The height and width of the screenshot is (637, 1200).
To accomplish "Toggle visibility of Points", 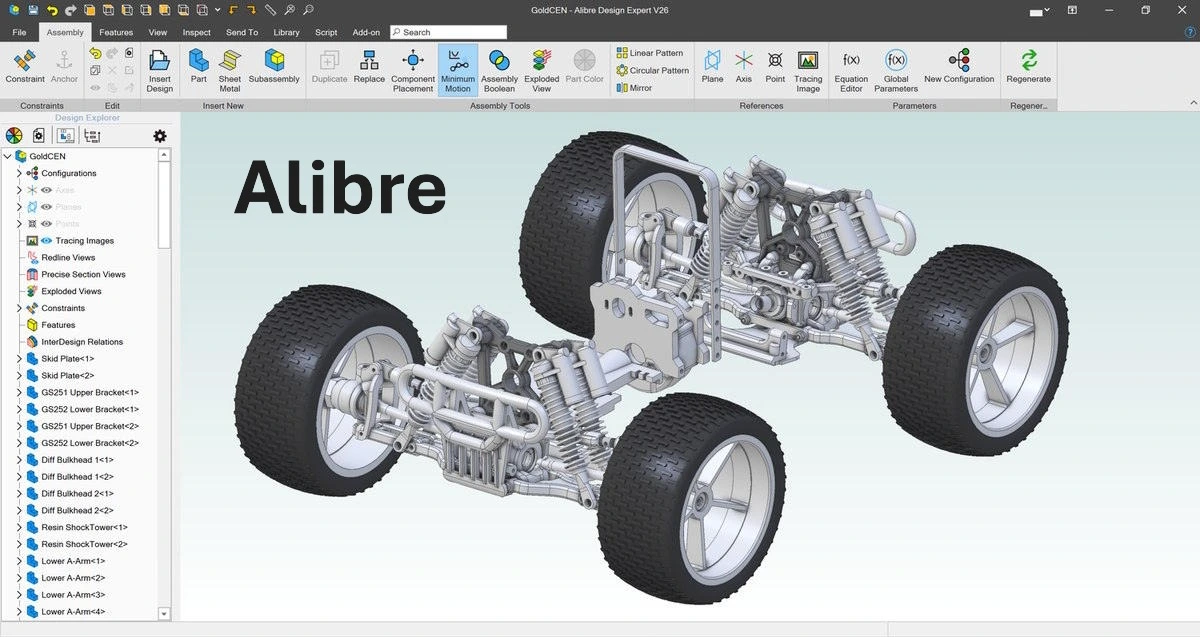I will (x=46, y=224).
